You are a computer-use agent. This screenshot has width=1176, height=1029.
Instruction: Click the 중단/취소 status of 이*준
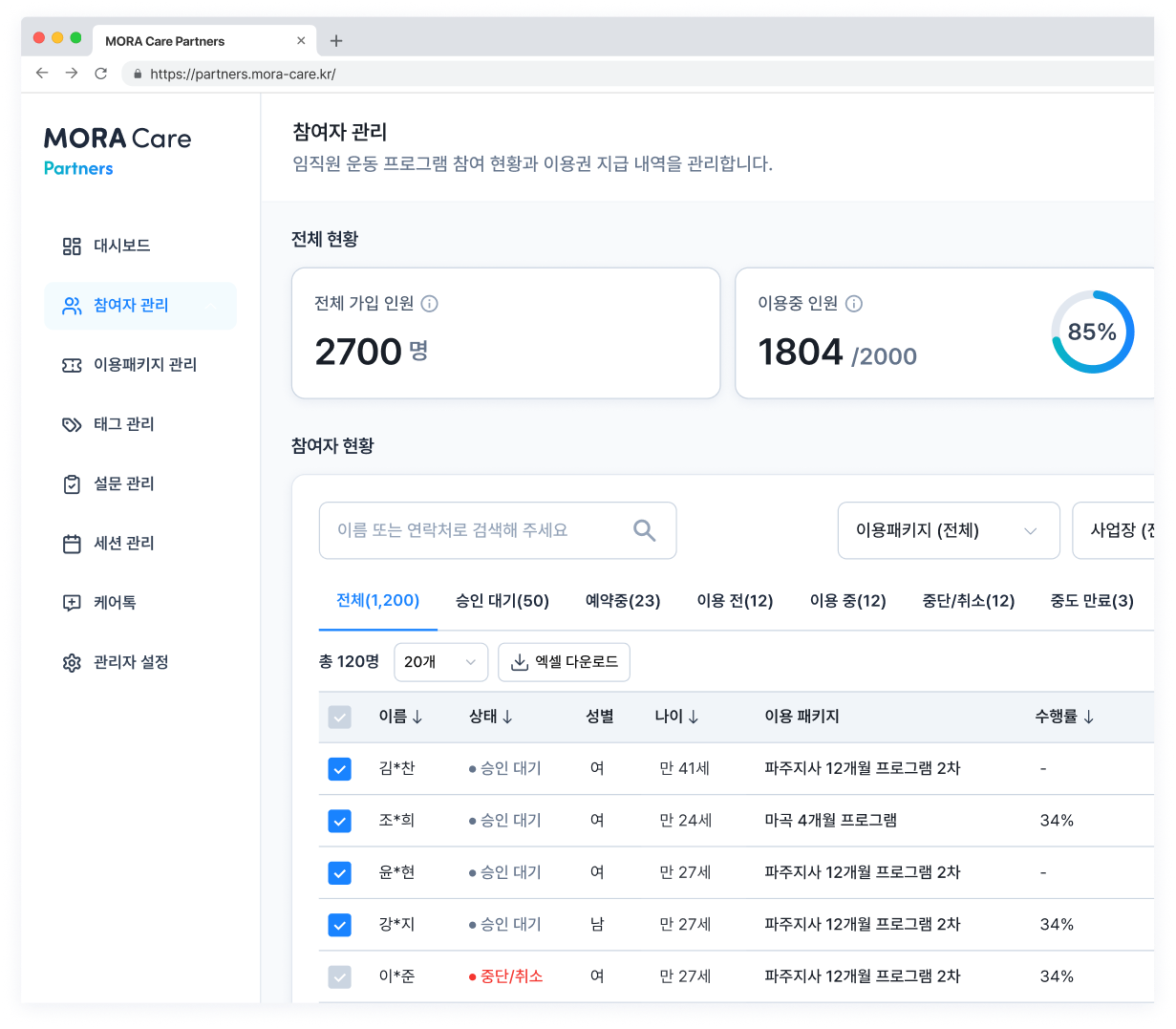click(x=506, y=976)
